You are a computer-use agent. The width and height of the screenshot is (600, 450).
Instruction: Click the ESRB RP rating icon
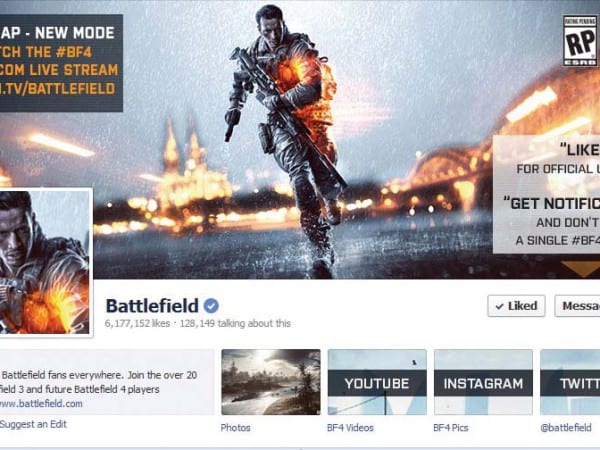pos(580,41)
